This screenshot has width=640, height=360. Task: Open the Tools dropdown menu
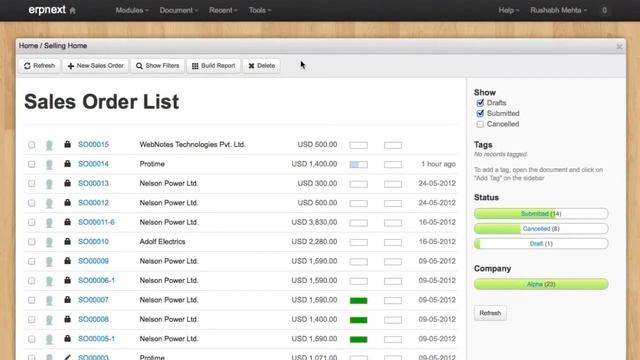[260, 10]
